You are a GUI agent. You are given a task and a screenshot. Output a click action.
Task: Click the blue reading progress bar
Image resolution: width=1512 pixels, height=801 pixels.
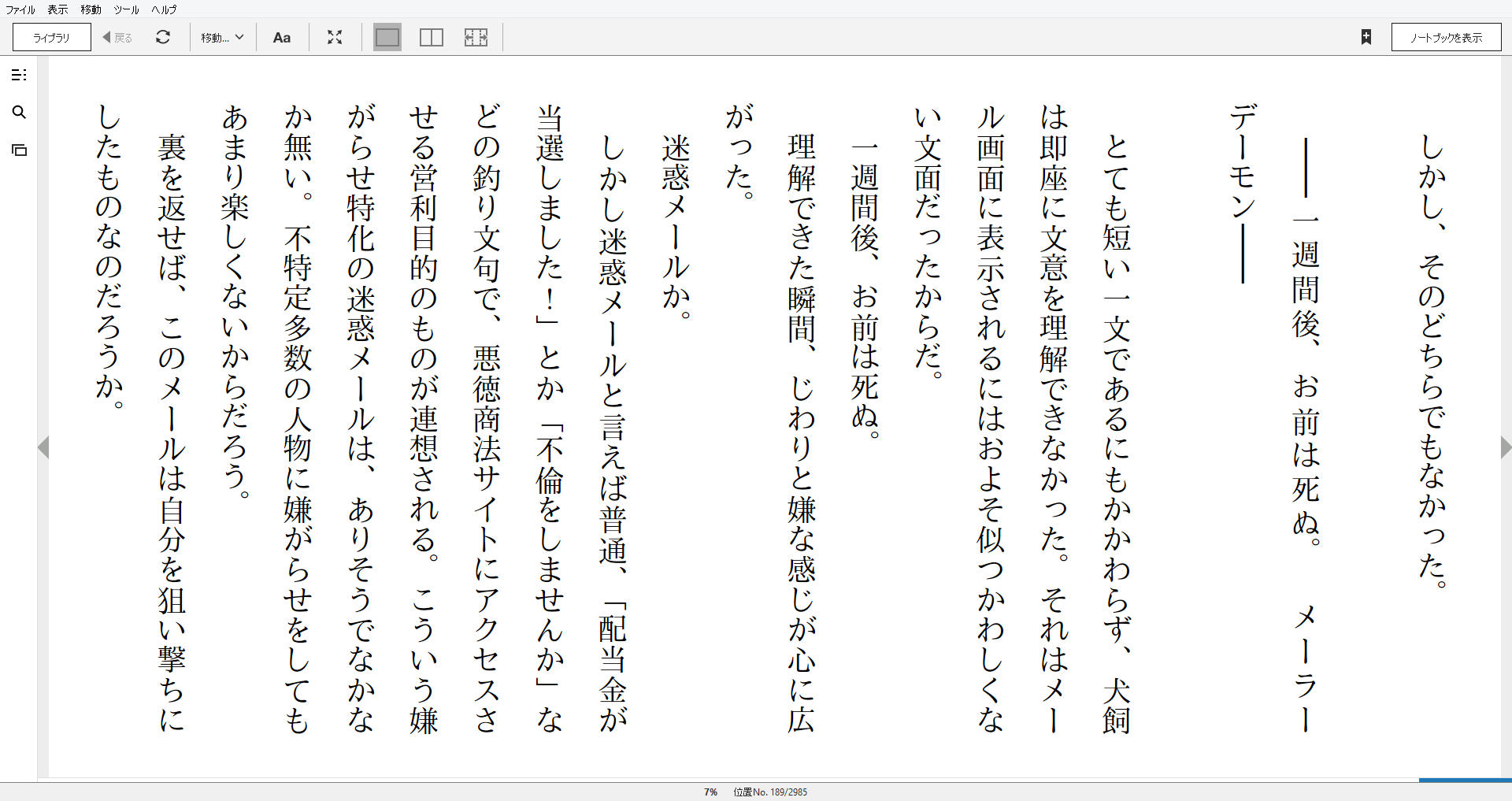(1465, 781)
